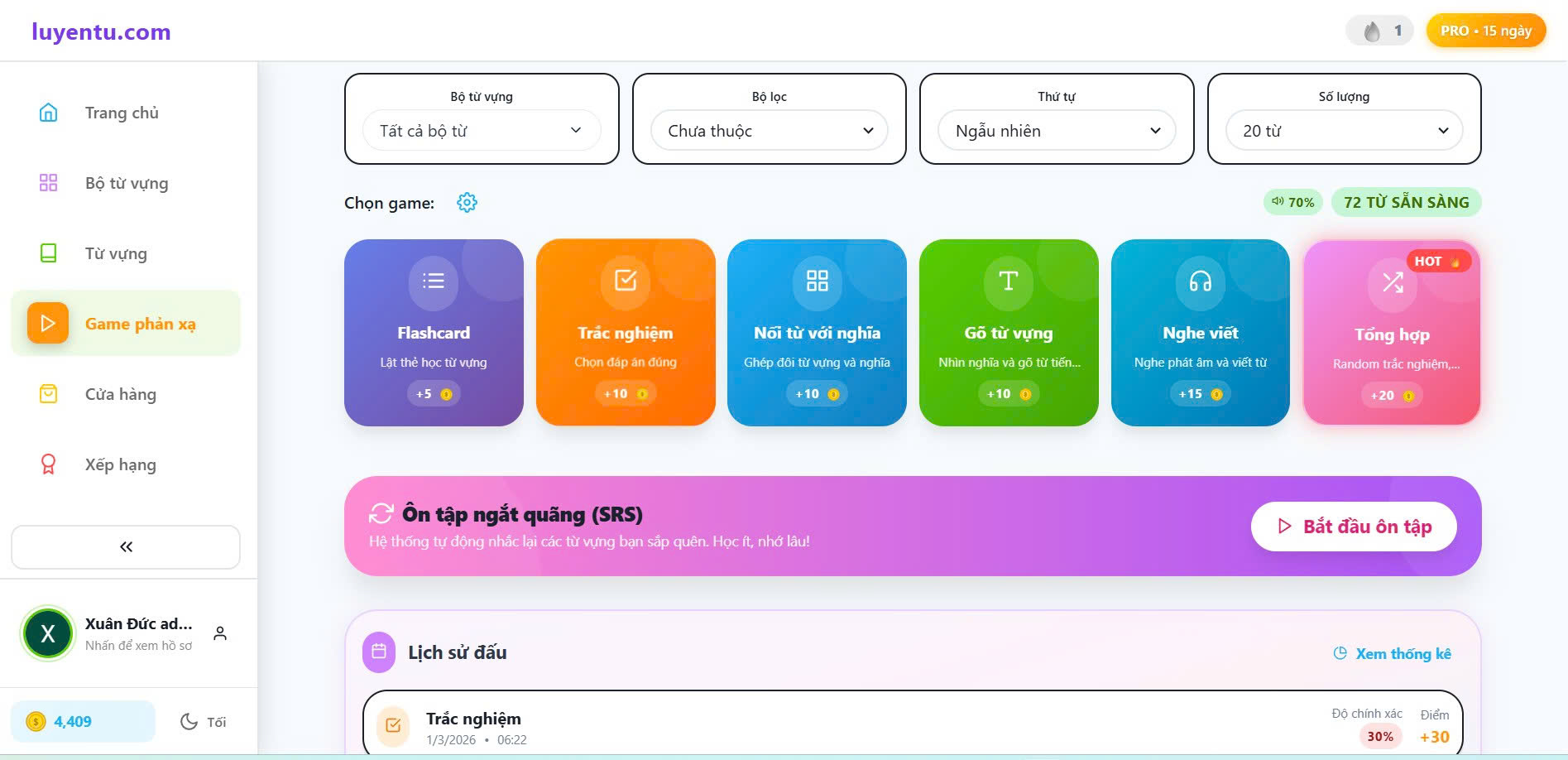The image size is (1568, 760).
Task: Open the Số lượng quantity dropdown
Action: click(1344, 131)
